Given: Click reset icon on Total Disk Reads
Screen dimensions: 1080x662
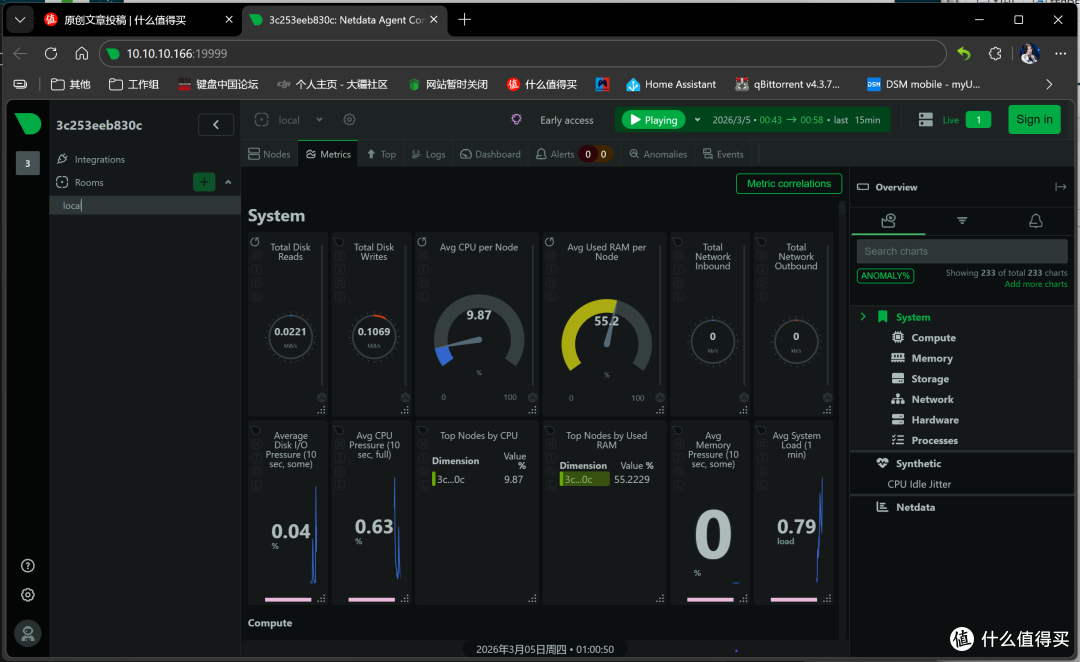Looking at the screenshot, I should [x=255, y=242].
